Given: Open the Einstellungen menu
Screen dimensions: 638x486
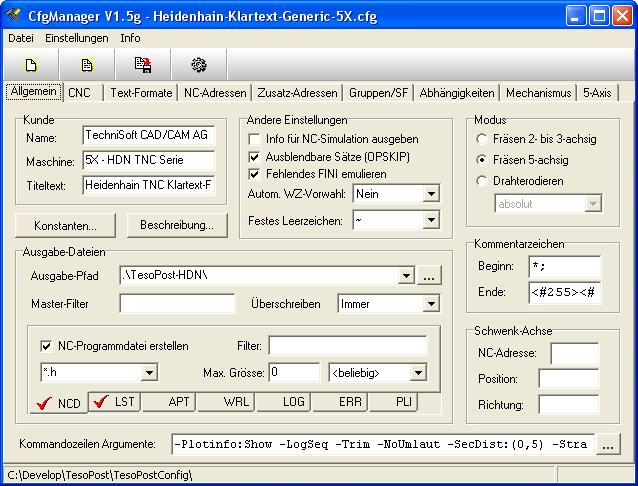Looking at the screenshot, I should [77, 38].
